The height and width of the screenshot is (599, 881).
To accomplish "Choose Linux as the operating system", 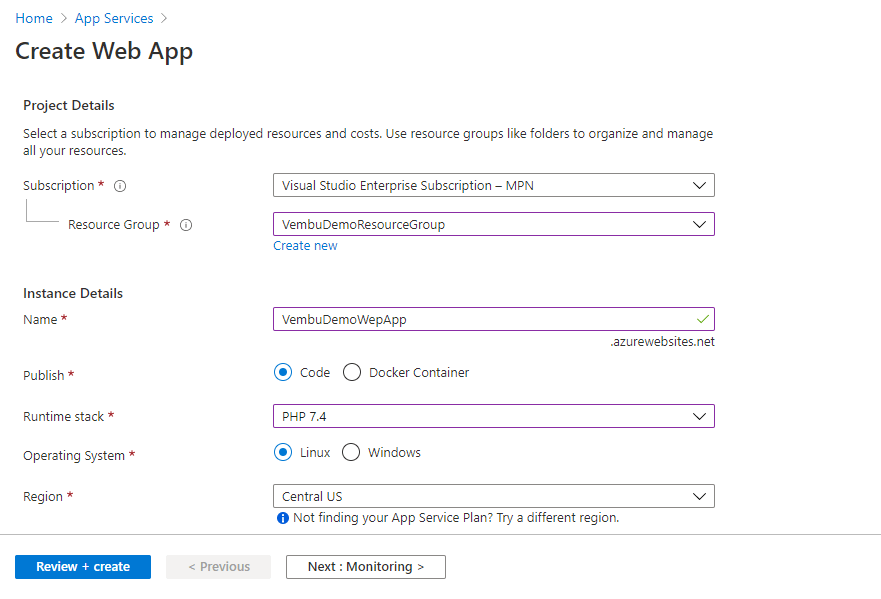I will pos(283,452).
